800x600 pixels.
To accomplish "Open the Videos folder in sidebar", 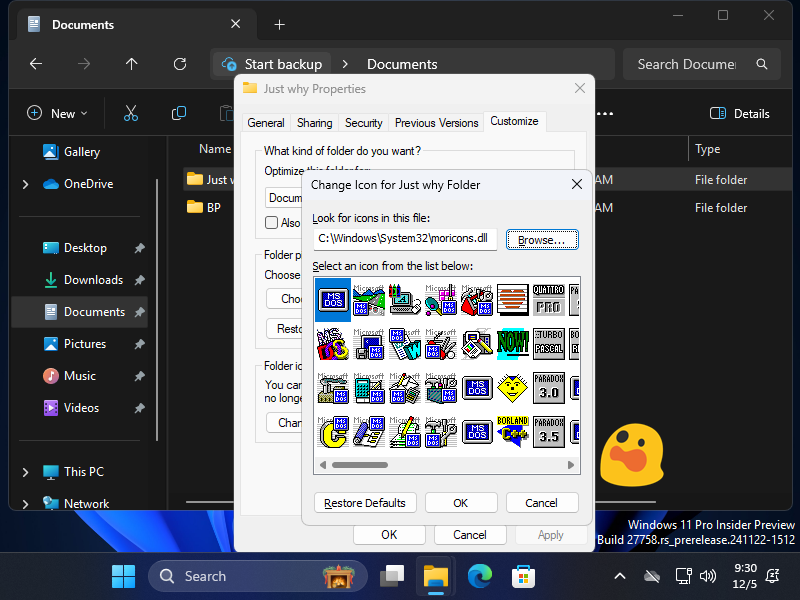I will pyautogui.click(x=80, y=408).
